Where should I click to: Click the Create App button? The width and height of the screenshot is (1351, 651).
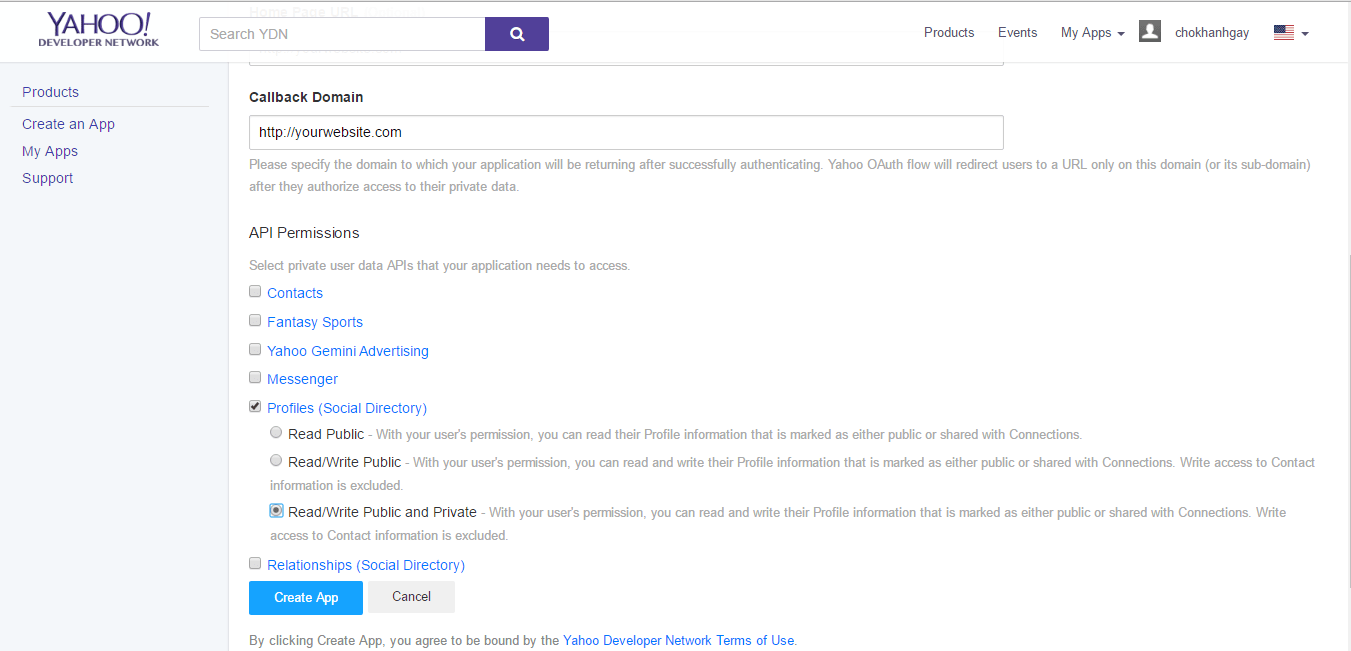[305, 597]
